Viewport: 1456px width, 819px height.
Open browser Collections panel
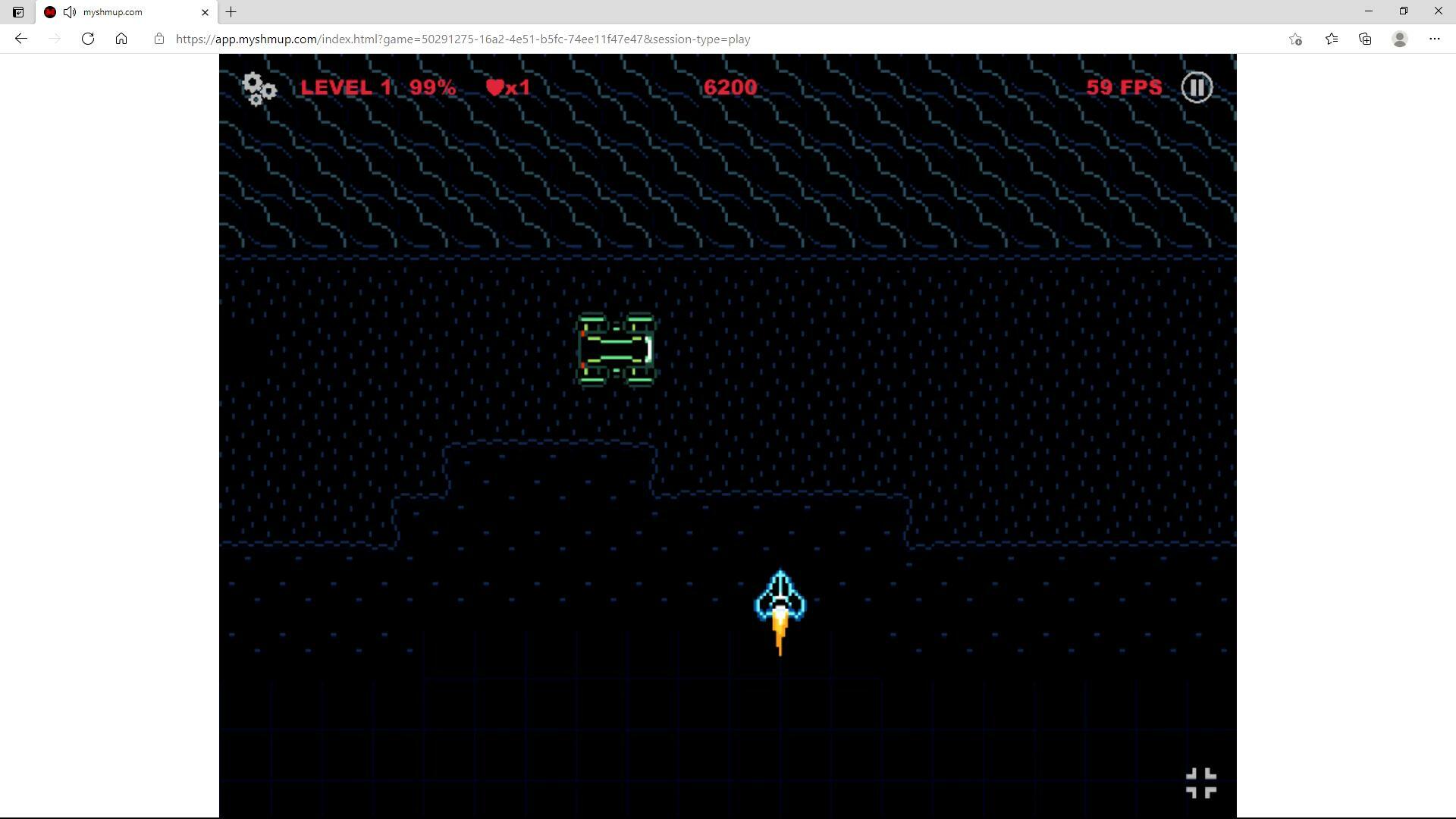click(1365, 39)
